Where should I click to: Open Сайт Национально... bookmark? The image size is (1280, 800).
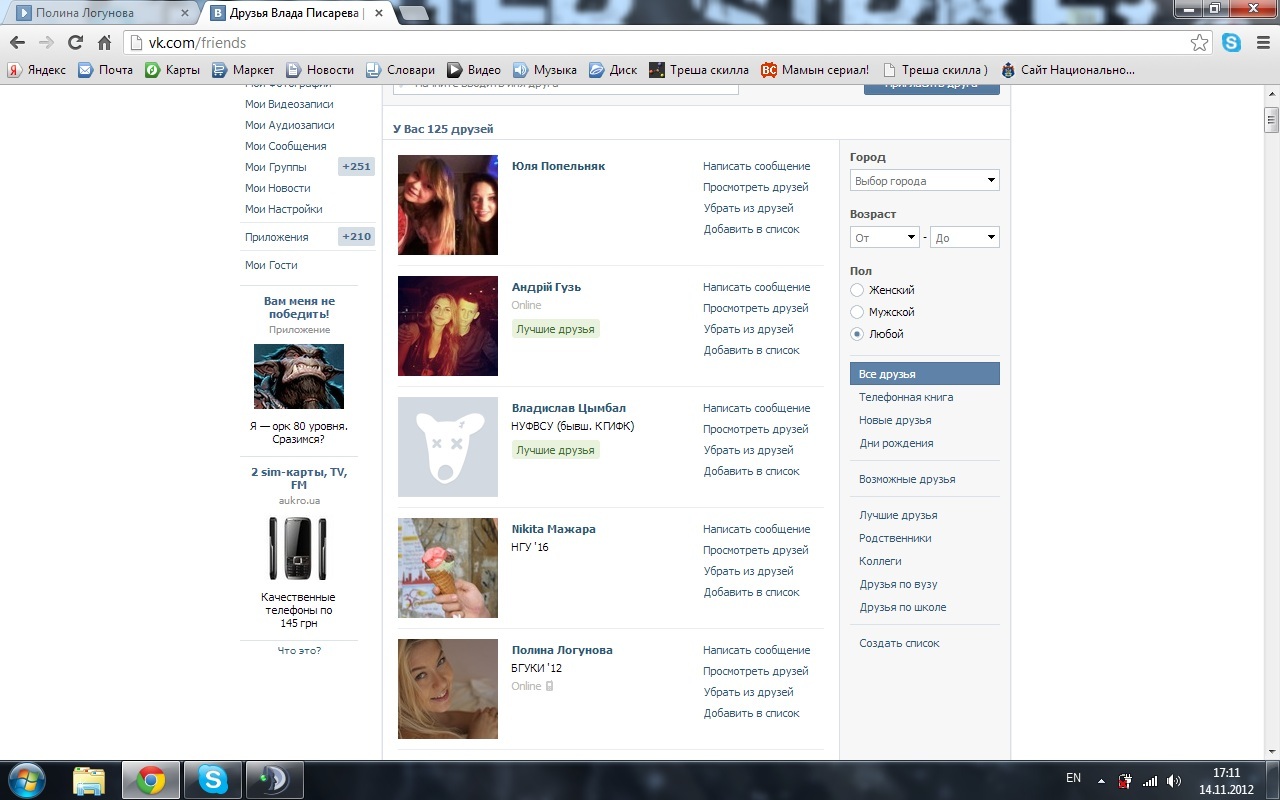click(x=1068, y=70)
